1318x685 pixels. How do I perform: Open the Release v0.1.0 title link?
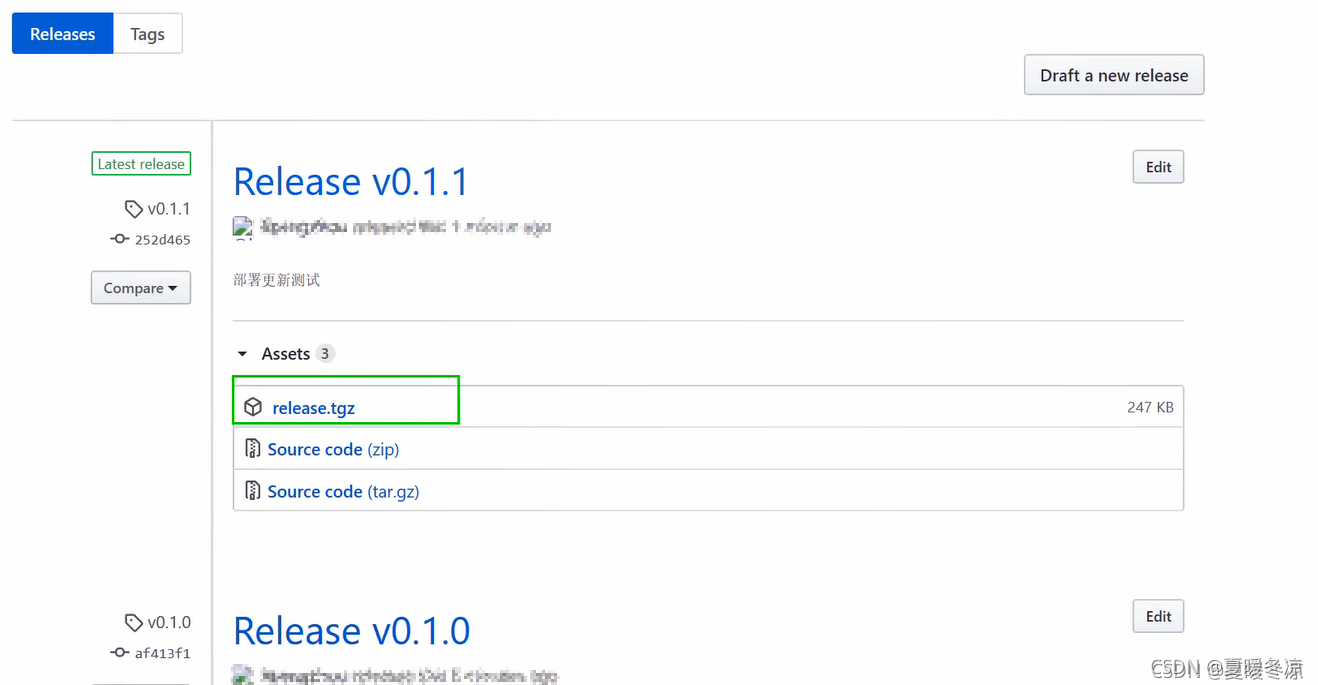(x=351, y=631)
